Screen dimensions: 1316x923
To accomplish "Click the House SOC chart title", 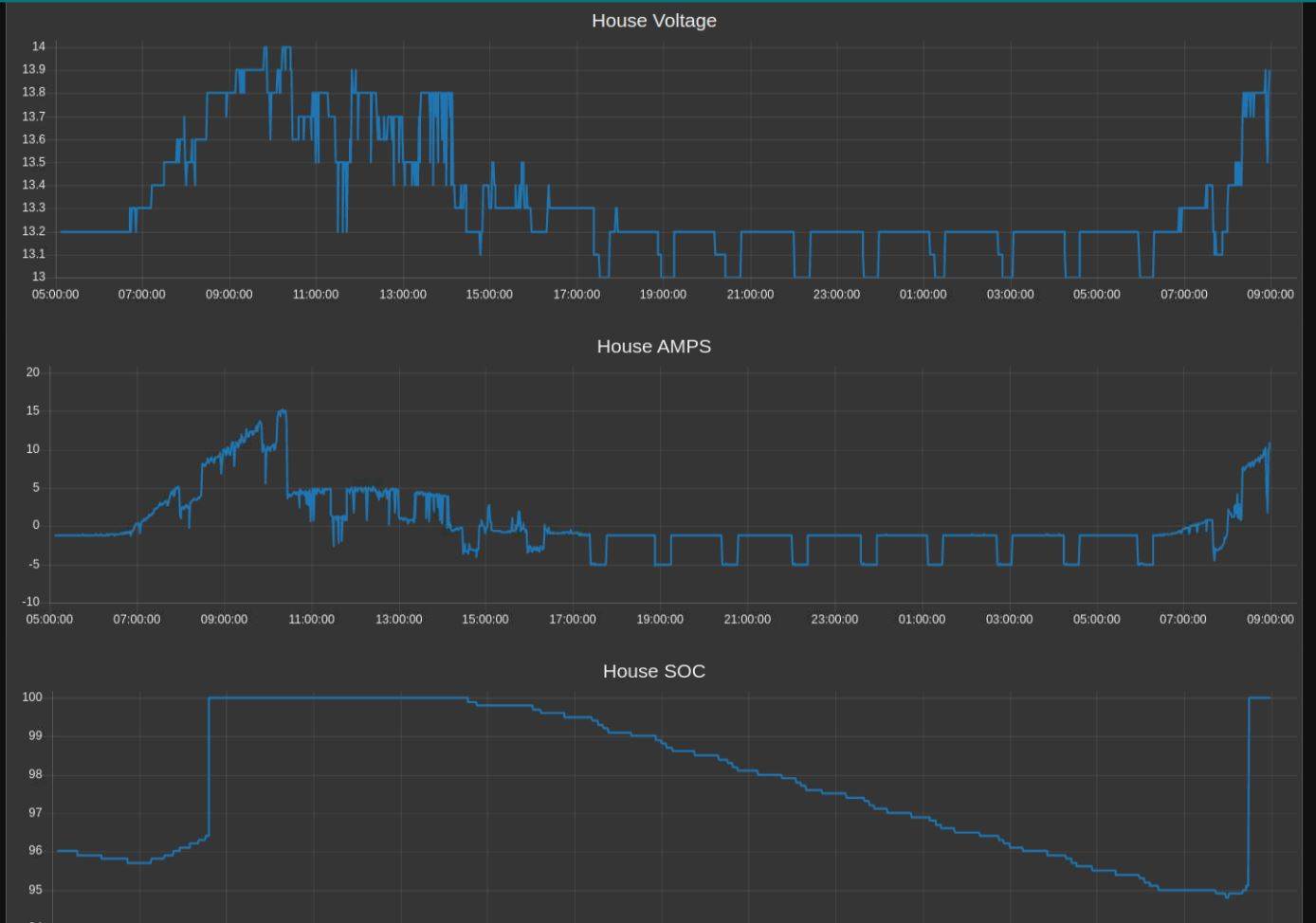I will tap(653, 672).
